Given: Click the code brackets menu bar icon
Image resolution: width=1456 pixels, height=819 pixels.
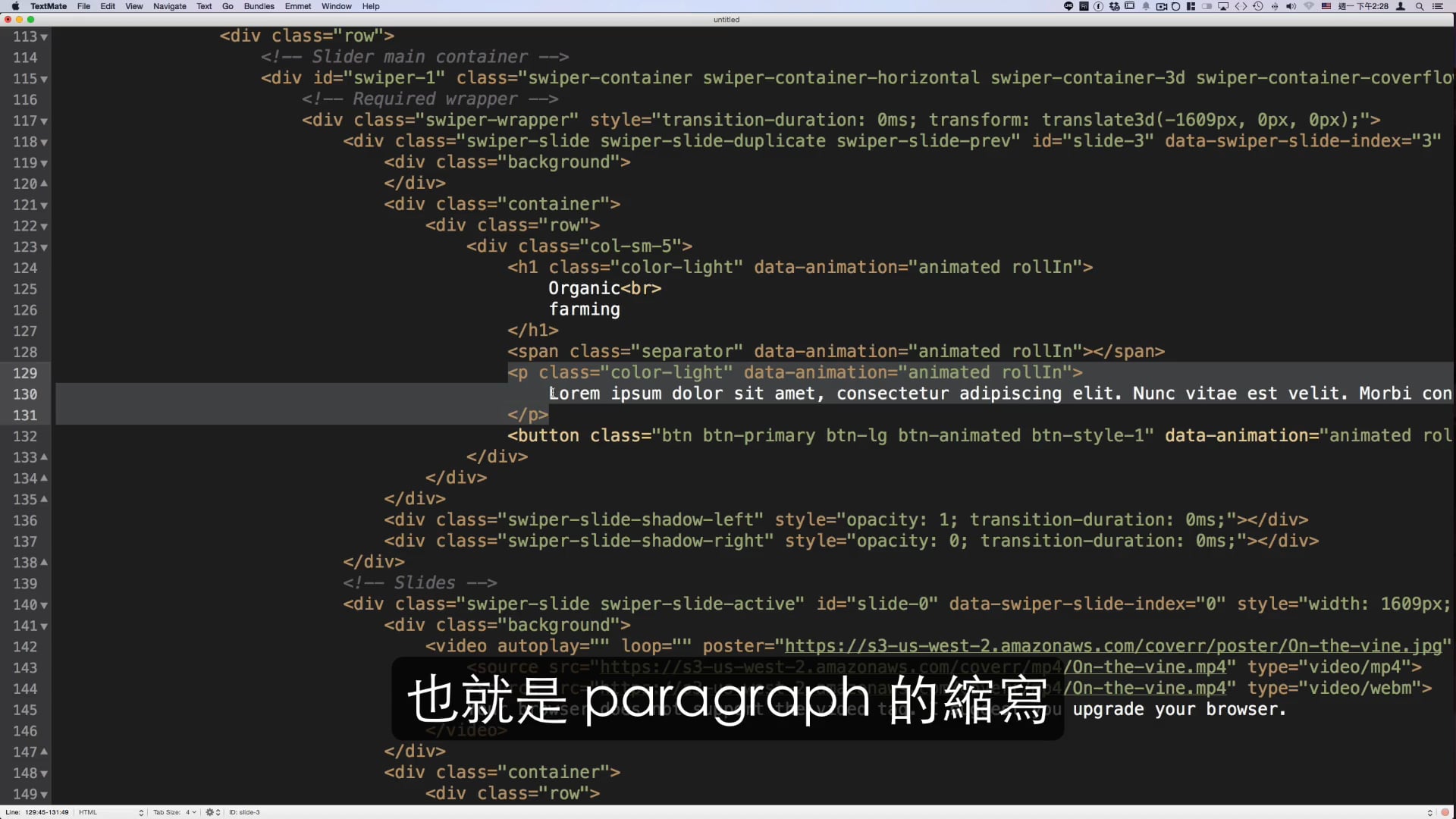Looking at the screenshot, I should coord(1241,6).
